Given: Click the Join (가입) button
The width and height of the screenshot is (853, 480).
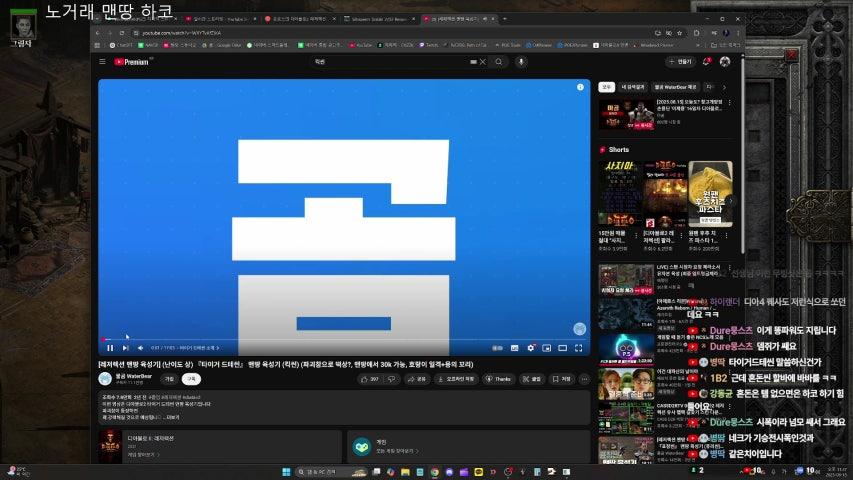Looking at the screenshot, I should (x=169, y=379).
